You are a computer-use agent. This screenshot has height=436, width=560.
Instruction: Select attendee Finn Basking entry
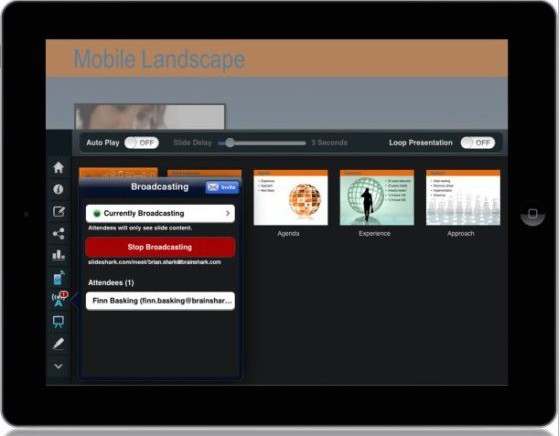pyautogui.click(x=160, y=301)
